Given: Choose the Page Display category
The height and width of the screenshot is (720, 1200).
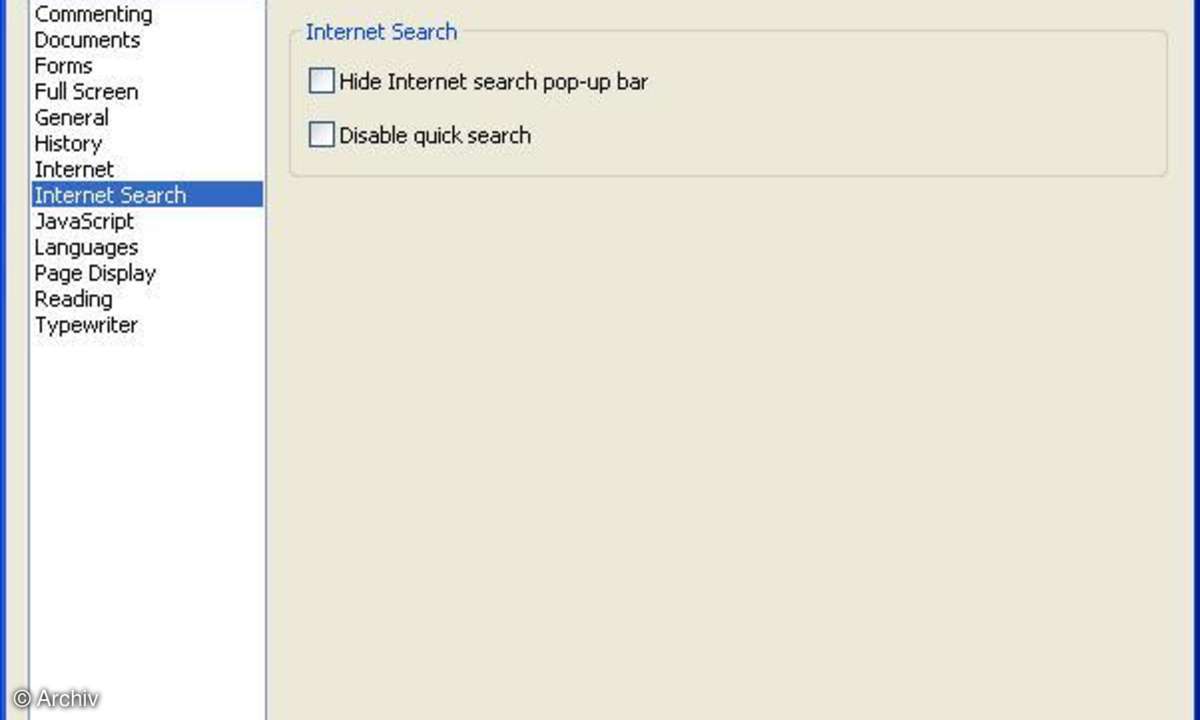Looking at the screenshot, I should coord(95,273).
